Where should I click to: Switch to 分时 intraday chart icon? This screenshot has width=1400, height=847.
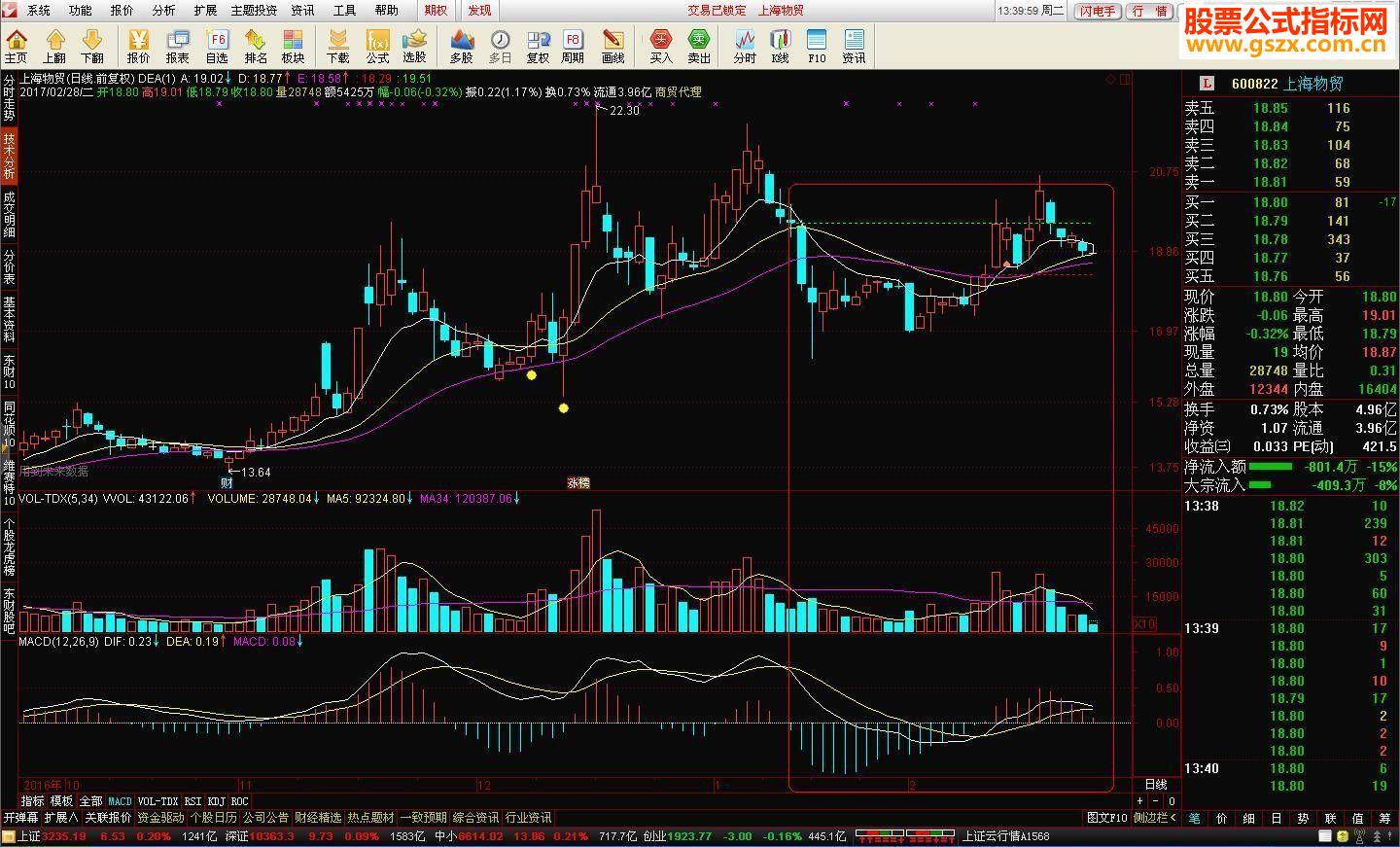click(x=745, y=46)
